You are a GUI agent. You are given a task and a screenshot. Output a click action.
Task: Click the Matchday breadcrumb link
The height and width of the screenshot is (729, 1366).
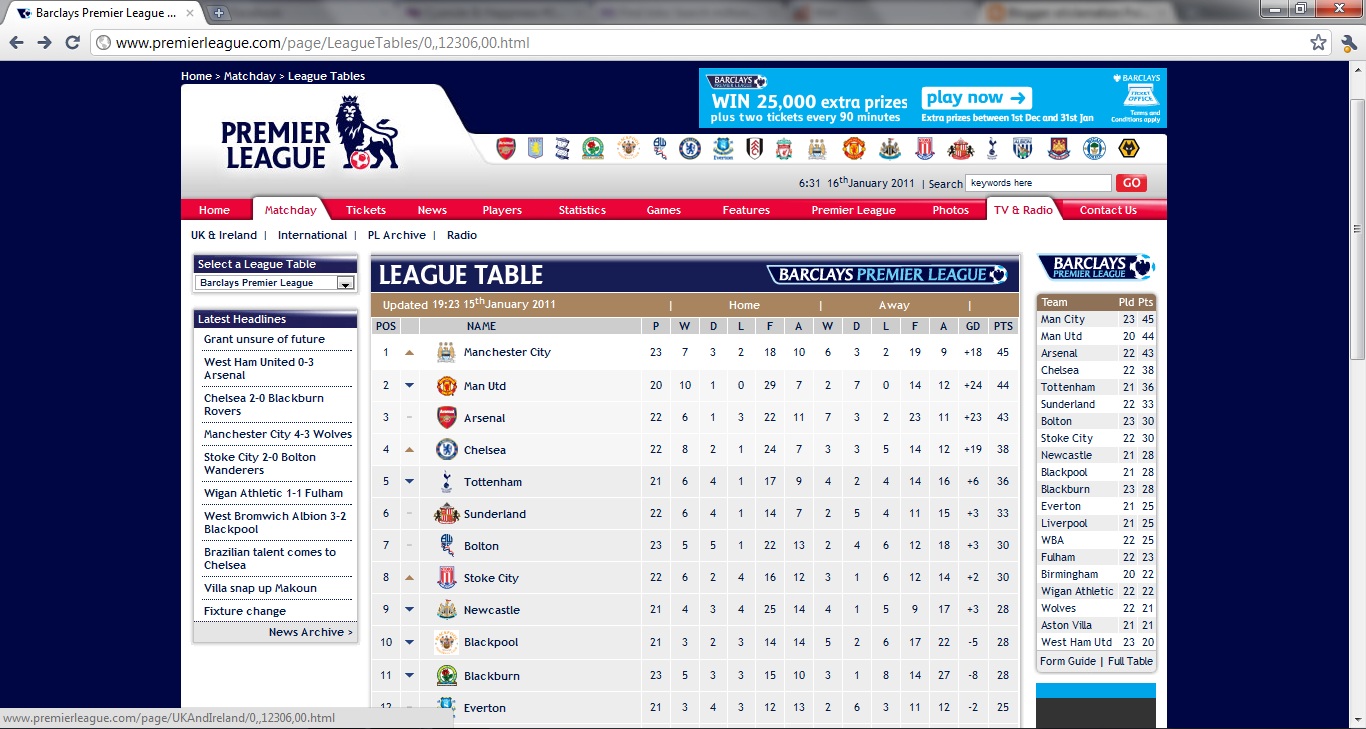(x=250, y=76)
